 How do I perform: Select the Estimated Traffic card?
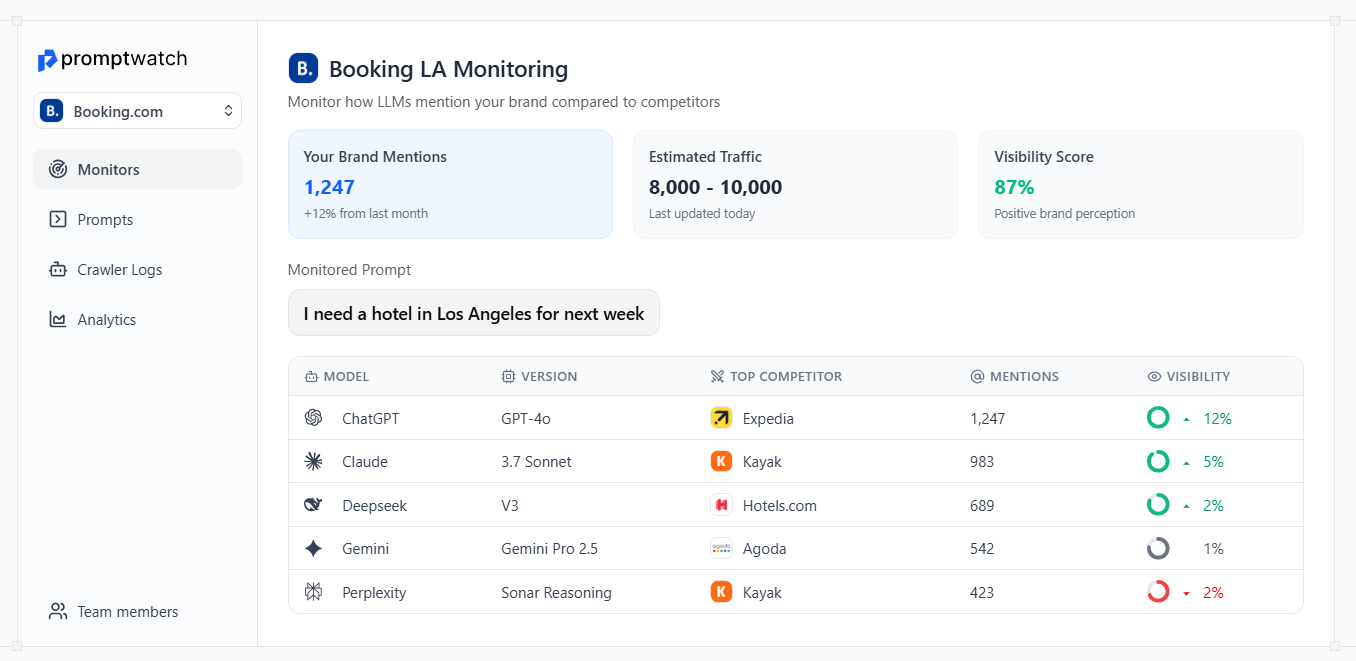(x=795, y=184)
